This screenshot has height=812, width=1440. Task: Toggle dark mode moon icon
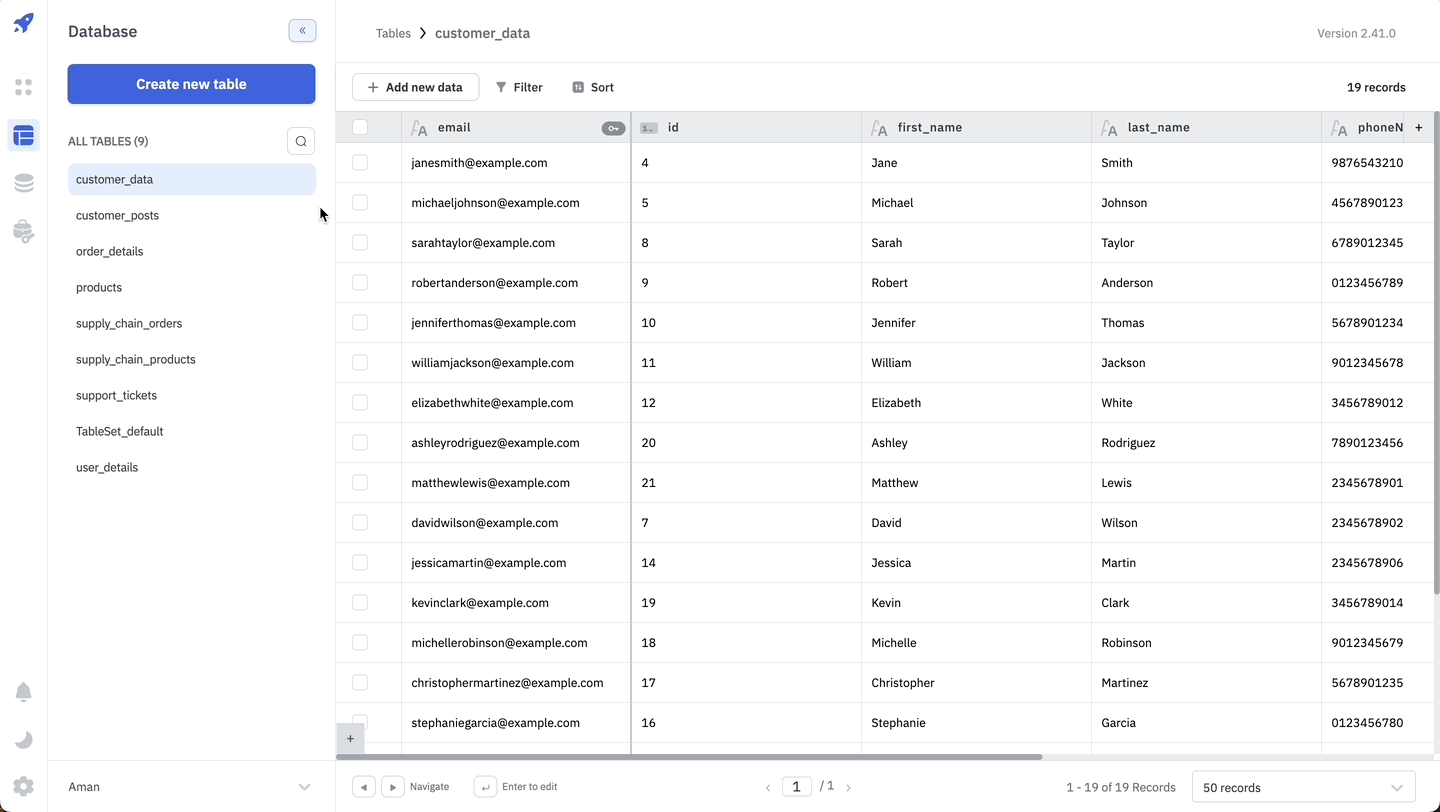pyautogui.click(x=24, y=740)
